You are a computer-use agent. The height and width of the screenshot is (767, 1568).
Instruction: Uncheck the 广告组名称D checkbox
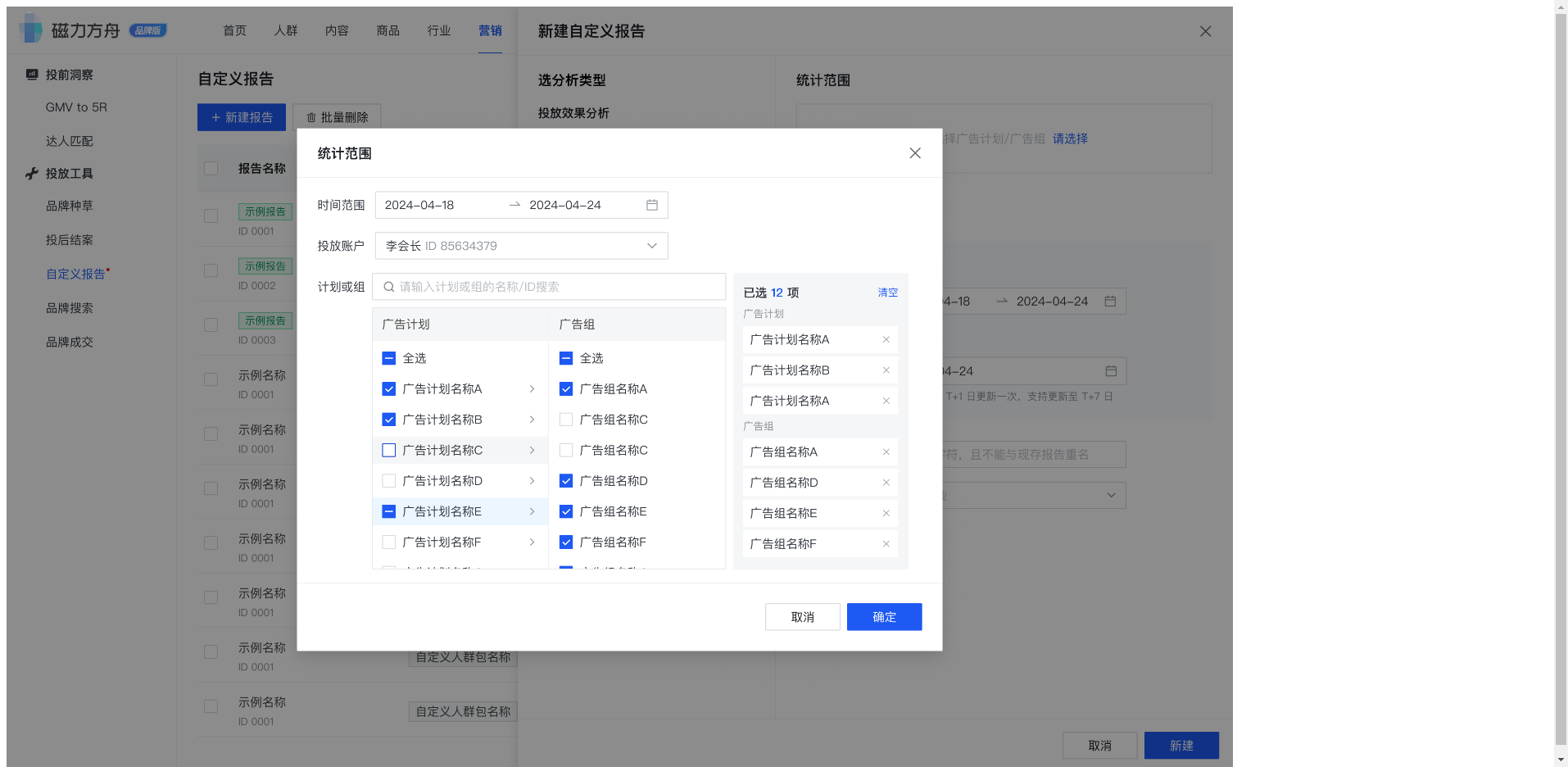click(x=565, y=480)
